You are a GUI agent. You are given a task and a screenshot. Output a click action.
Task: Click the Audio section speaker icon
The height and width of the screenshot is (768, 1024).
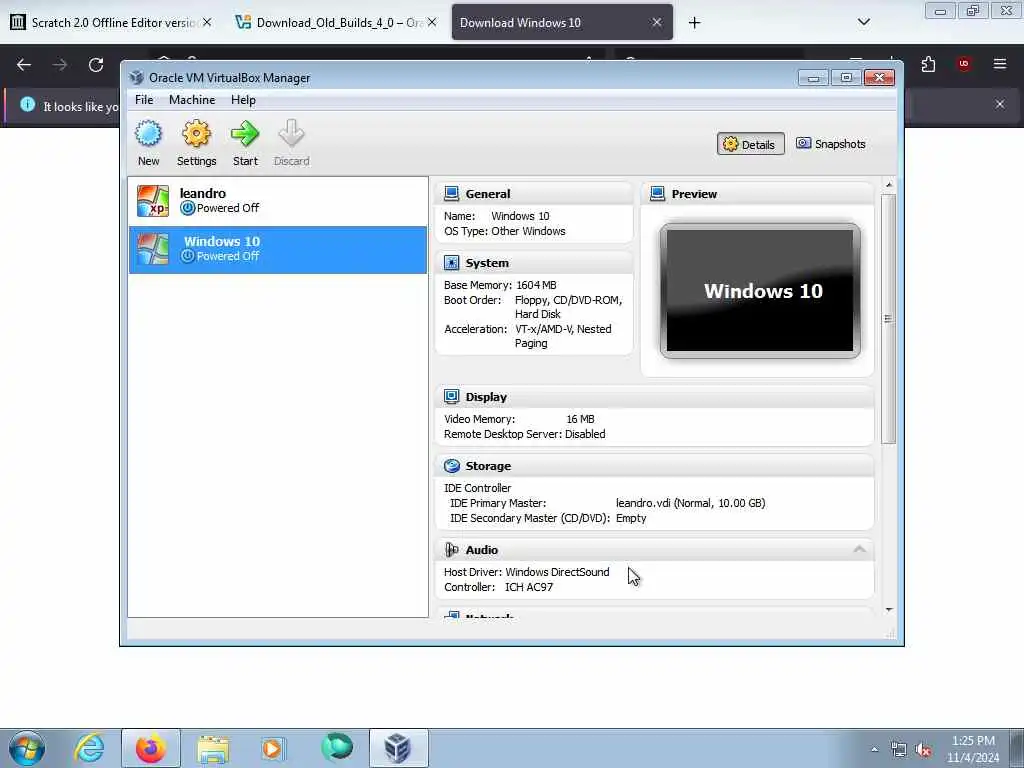(451, 550)
